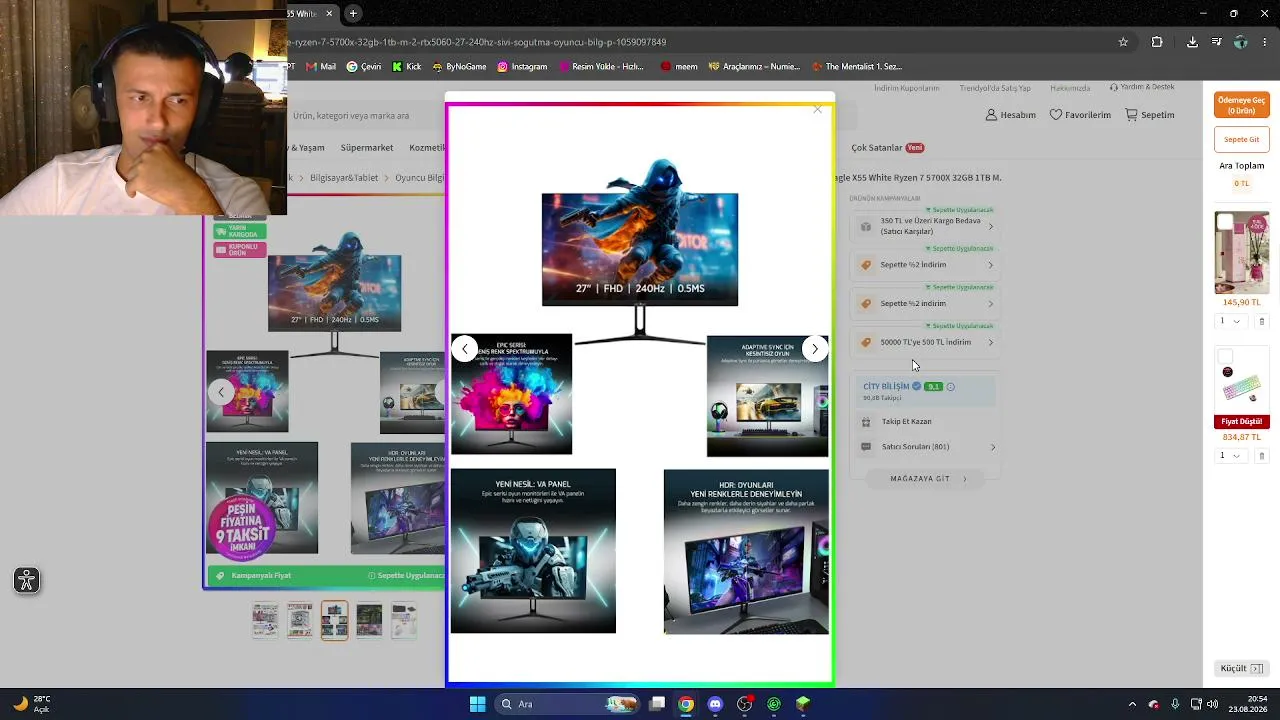Screen dimensions: 1280x720
Task: Click the Ödemeye Geç button
Action: 1242,105
